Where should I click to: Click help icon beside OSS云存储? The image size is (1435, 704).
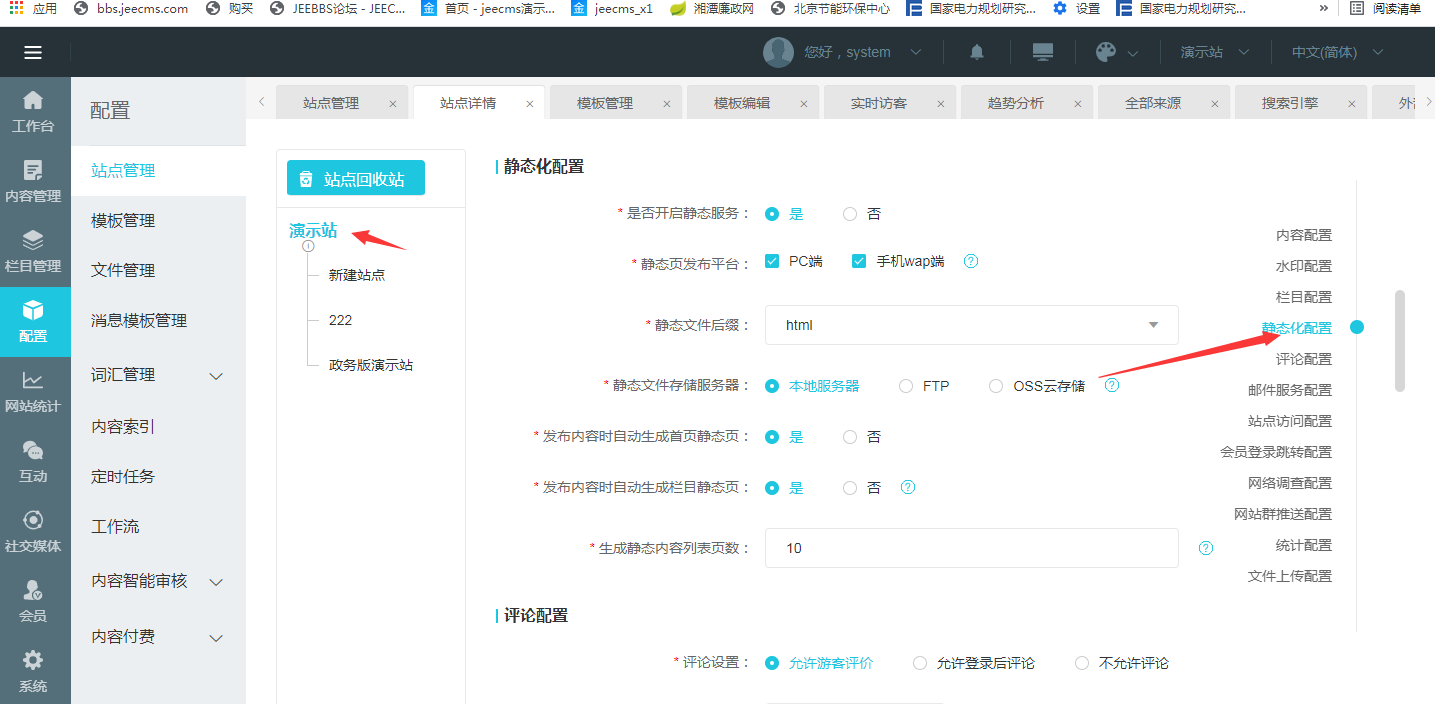1112,385
